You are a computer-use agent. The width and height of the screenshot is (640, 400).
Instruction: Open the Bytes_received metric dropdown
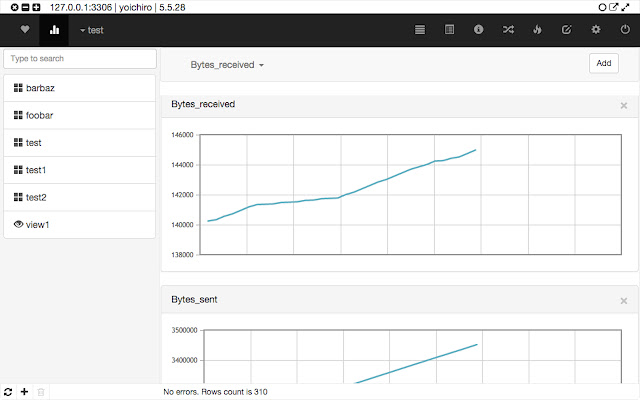[x=227, y=65]
